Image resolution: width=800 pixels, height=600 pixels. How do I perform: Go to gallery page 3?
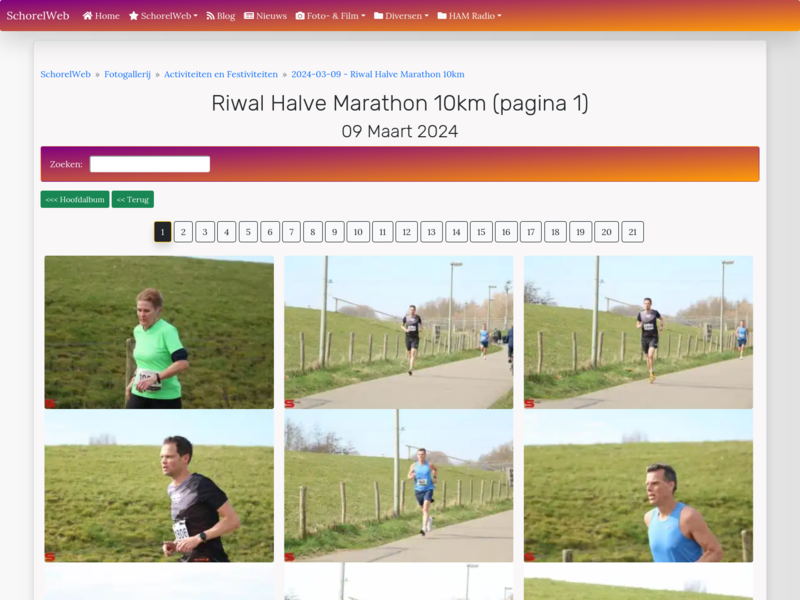(205, 232)
